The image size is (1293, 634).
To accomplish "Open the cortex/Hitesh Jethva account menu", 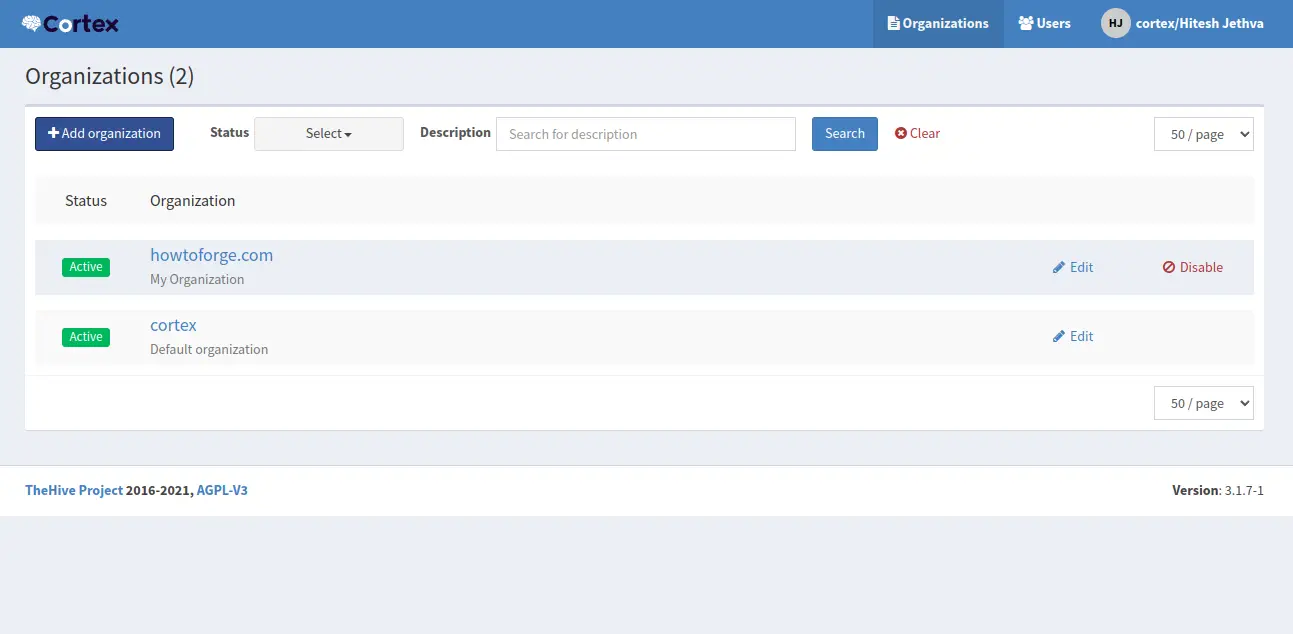I will tap(1182, 23).
